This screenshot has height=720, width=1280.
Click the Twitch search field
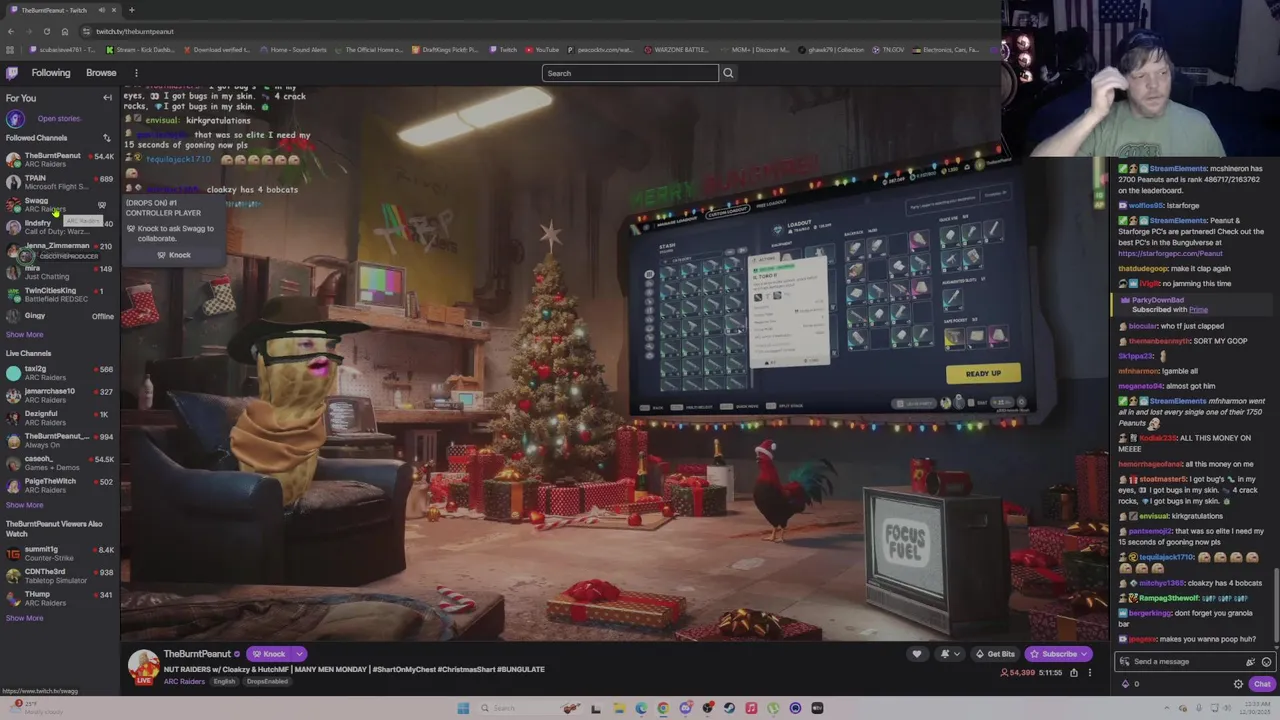click(630, 73)
